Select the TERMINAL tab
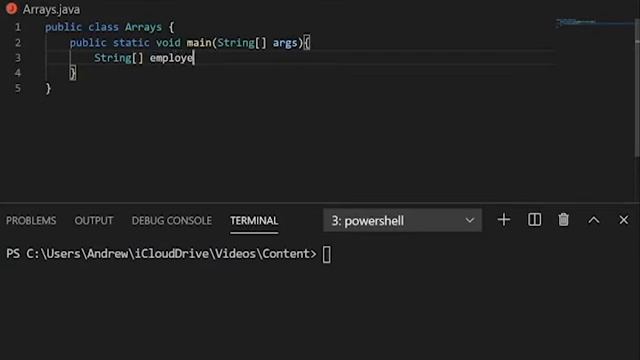Viewport: 640px width, 360px height. tap(254, 221)
